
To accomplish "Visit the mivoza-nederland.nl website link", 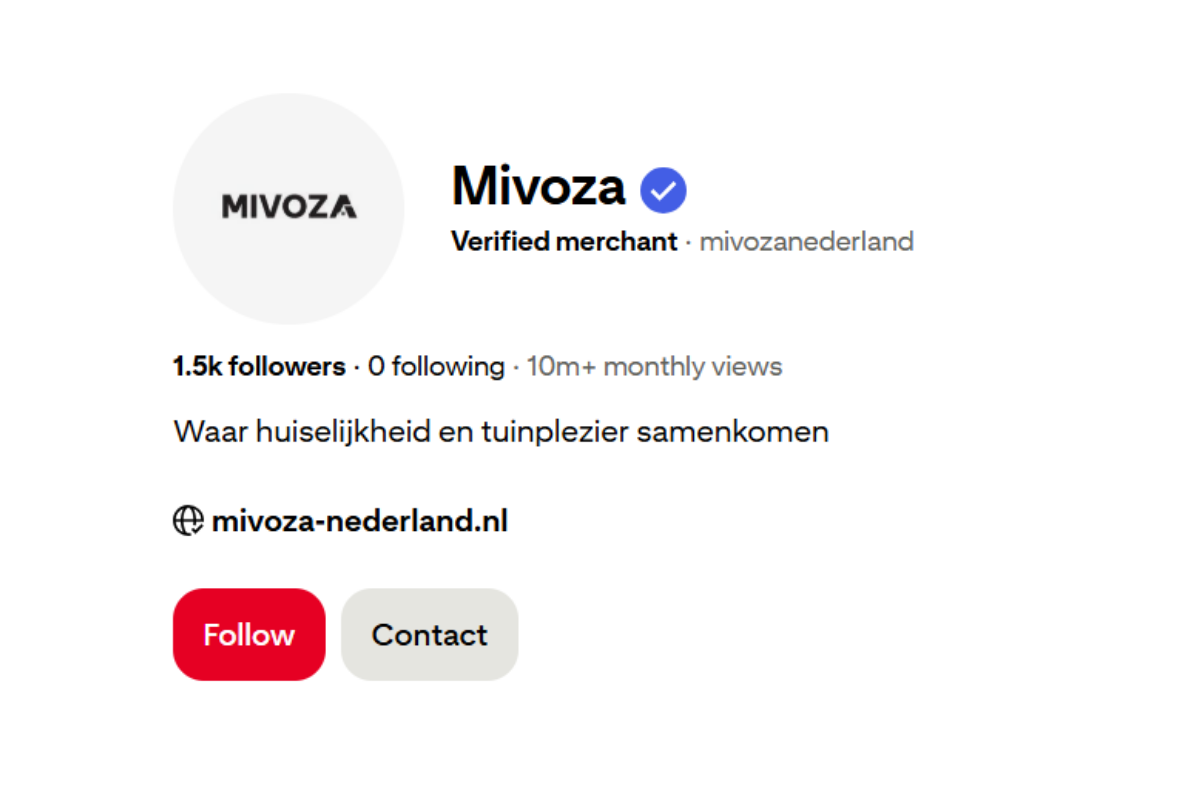I will [359, 521].
